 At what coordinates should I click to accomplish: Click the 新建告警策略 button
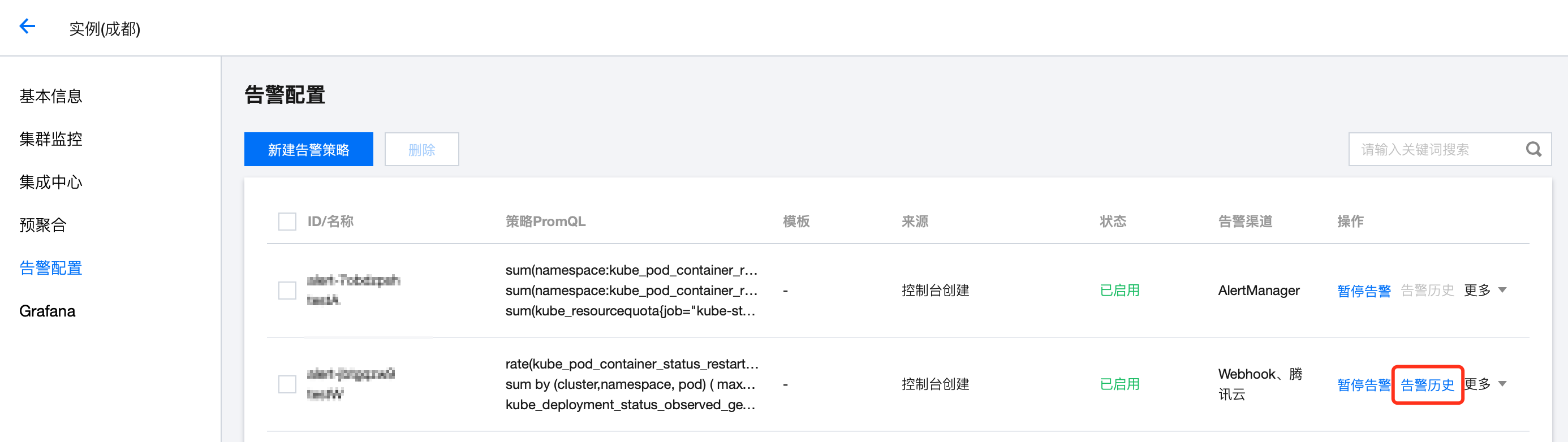(309, 150)
